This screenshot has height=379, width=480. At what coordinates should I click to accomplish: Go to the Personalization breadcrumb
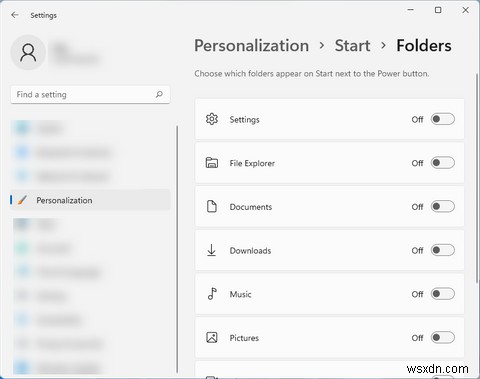(252, 46)
